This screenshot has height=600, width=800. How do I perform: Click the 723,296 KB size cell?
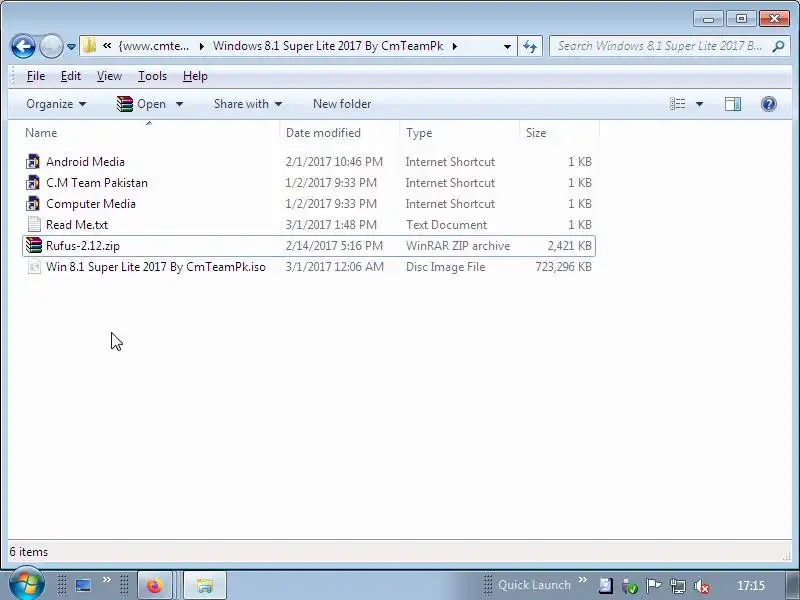coord(563,267)
